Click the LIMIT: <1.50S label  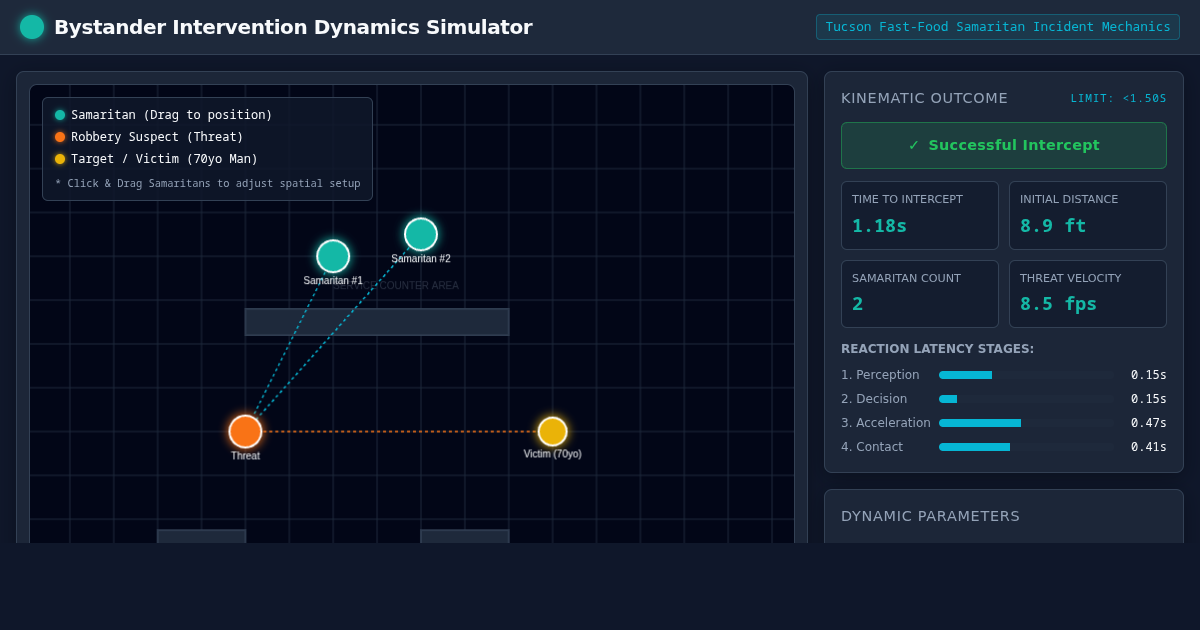click(1118, 98)
